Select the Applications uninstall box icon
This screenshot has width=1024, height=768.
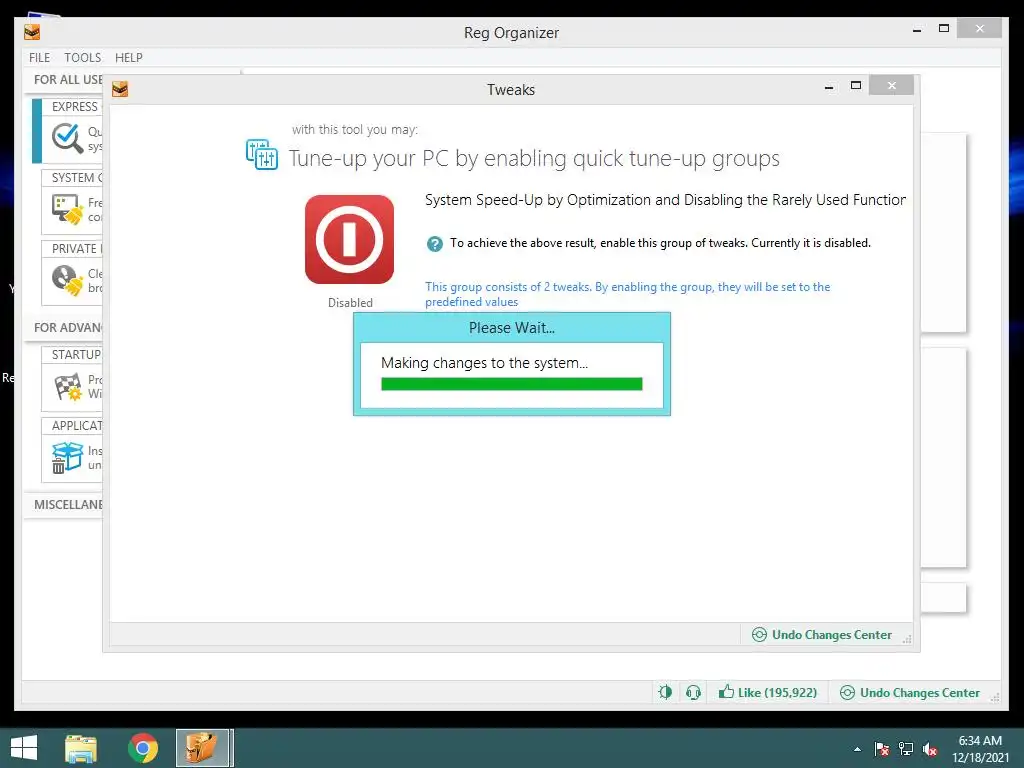tap(67, 457)
